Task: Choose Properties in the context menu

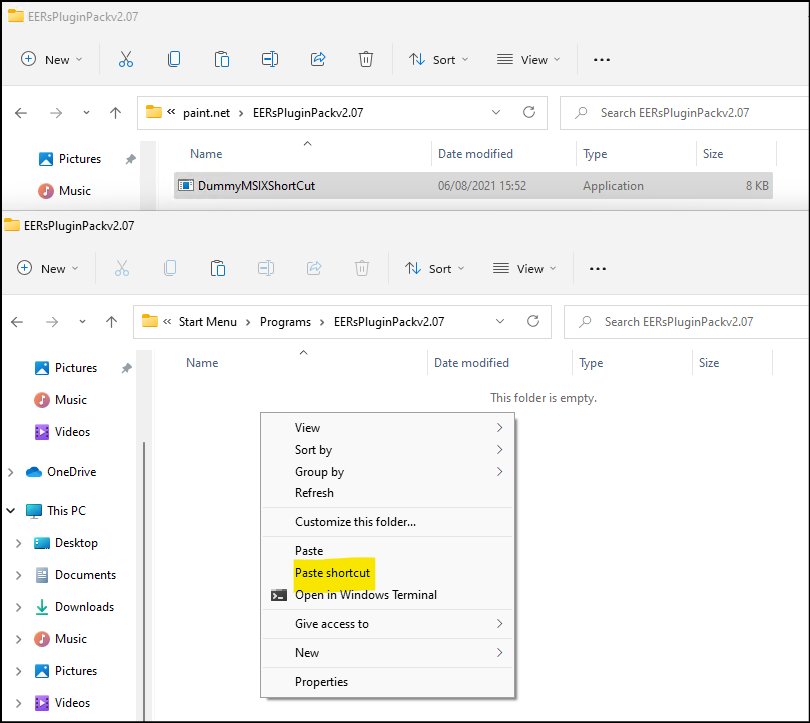Action: [x=321, y=682]
